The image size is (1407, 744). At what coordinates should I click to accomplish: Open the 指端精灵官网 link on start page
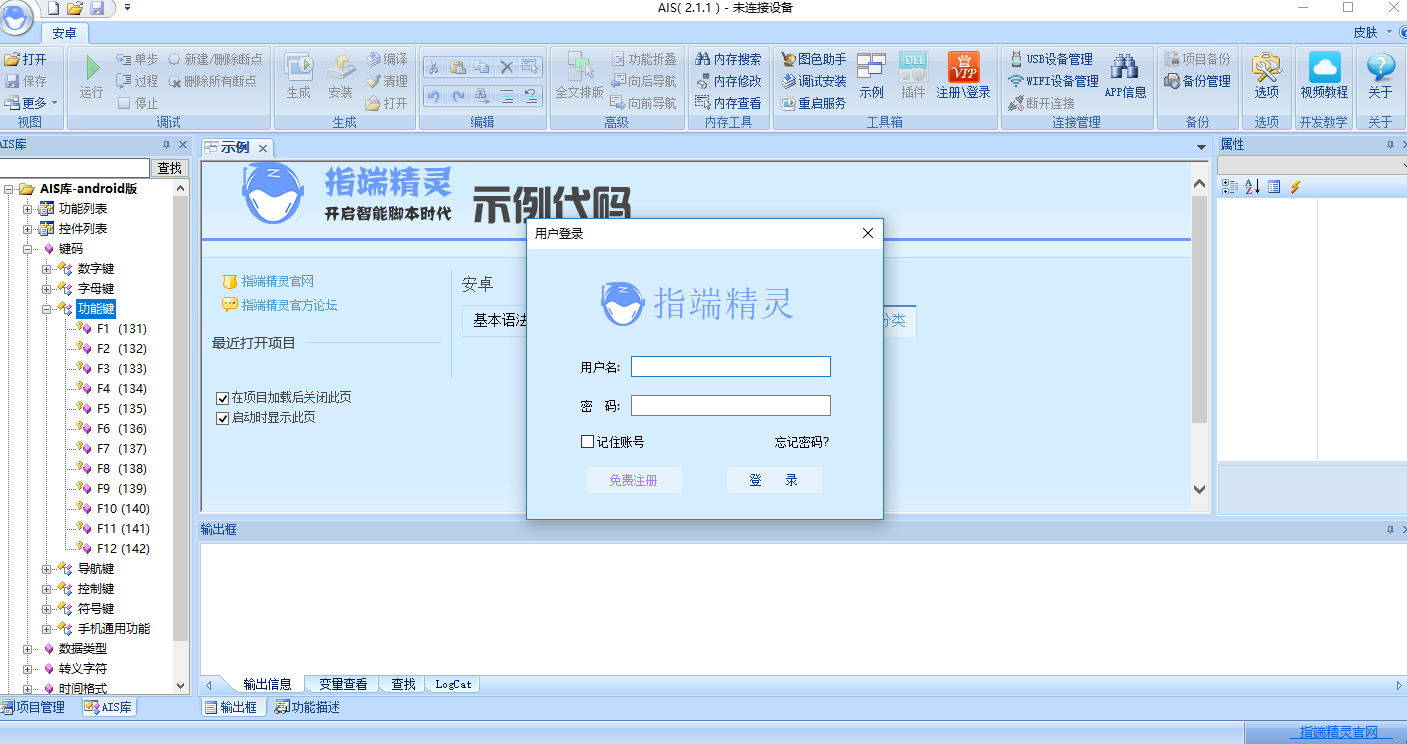point(278,282)
